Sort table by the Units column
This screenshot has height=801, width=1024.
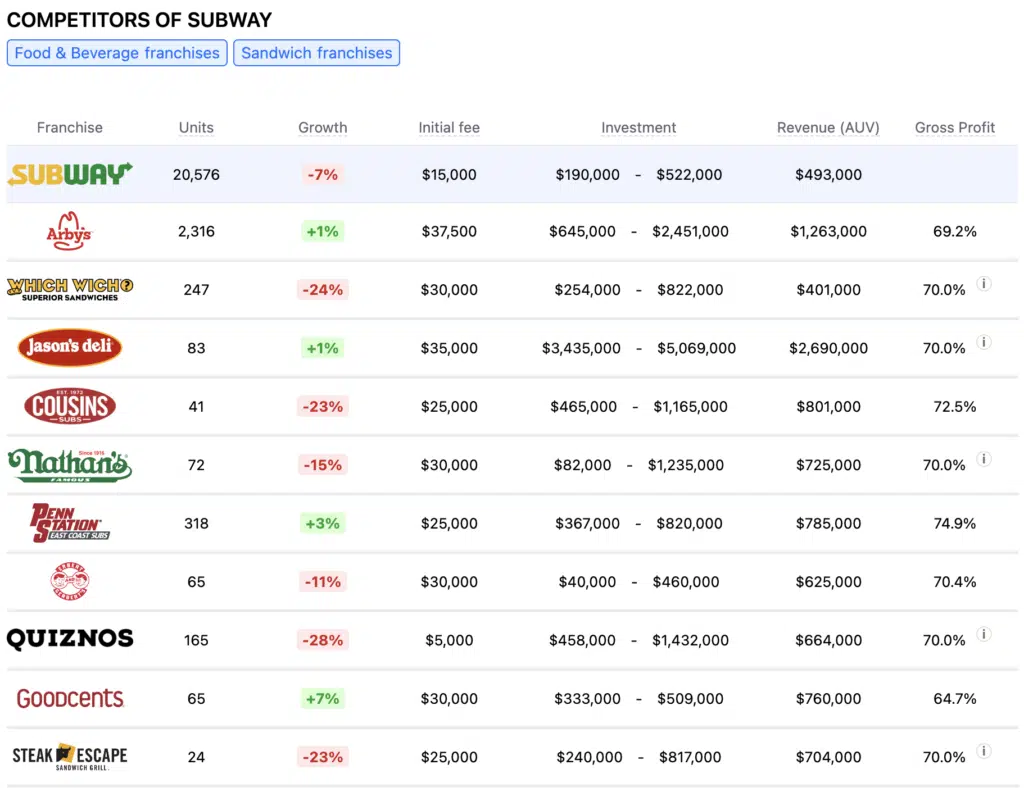click(196, 127)
